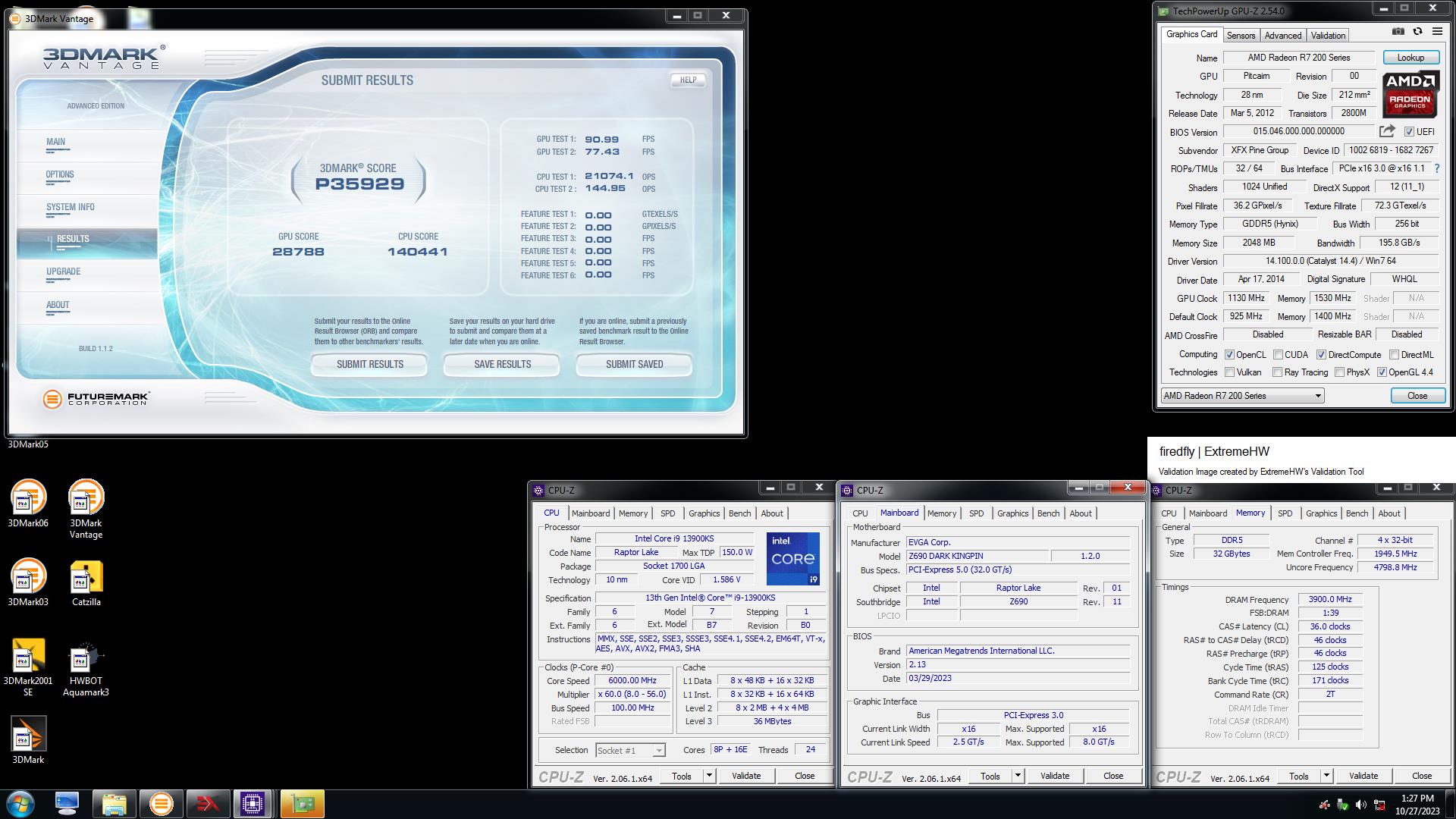The image size is (1456, 819).
Task: Open the 3DMark Vantage desktop shortcut
Action: pyautogui.click(x=86, y=509)
